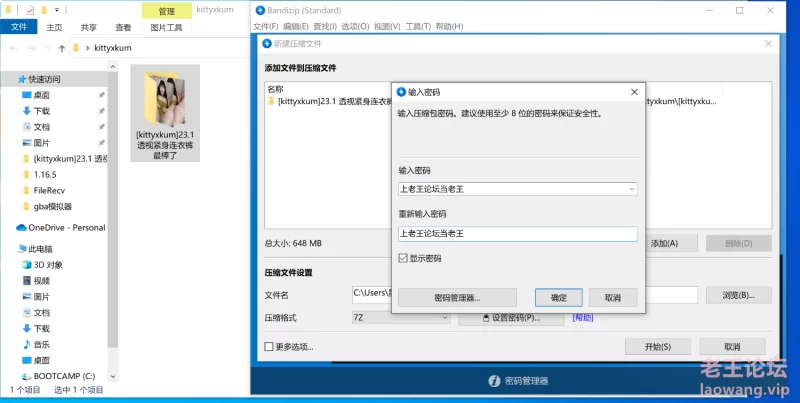Click Explorer up-directory arrow
Image resolution: width=800 pixels, height=403 pixels.
coord(62,48)
